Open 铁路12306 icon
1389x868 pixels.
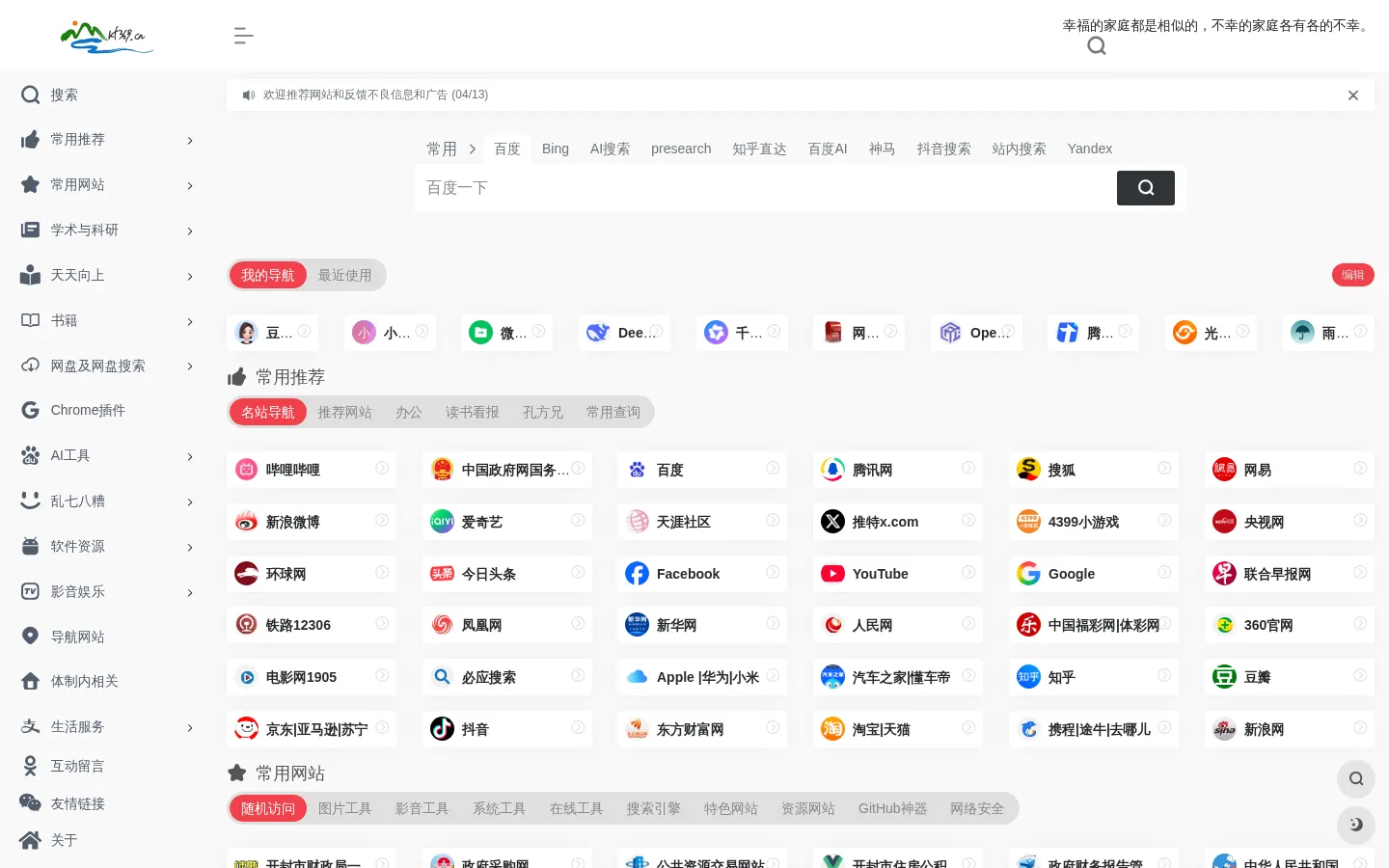(247, 625)
